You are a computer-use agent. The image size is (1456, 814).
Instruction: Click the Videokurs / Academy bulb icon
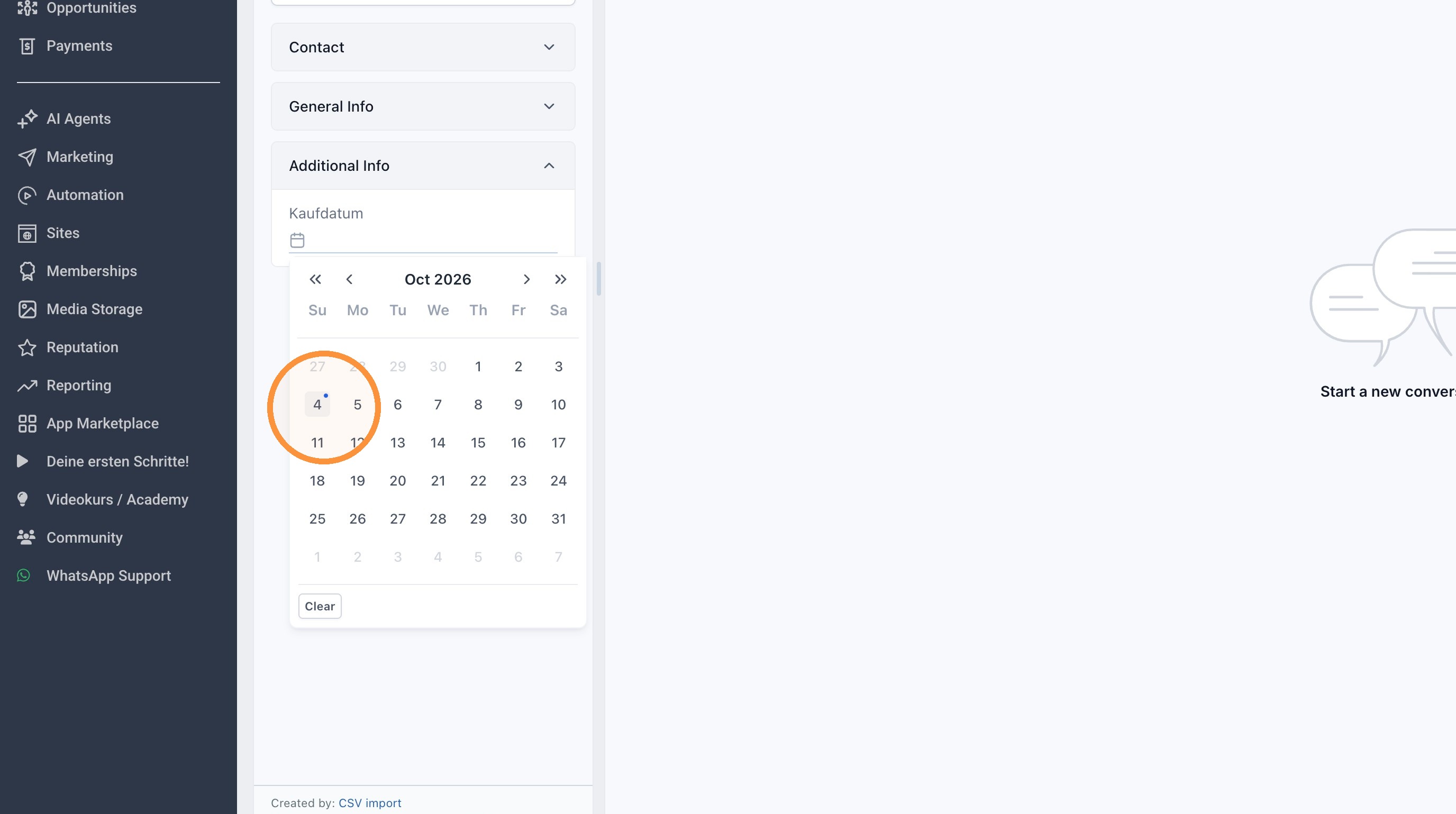click(x=23, y=499)
